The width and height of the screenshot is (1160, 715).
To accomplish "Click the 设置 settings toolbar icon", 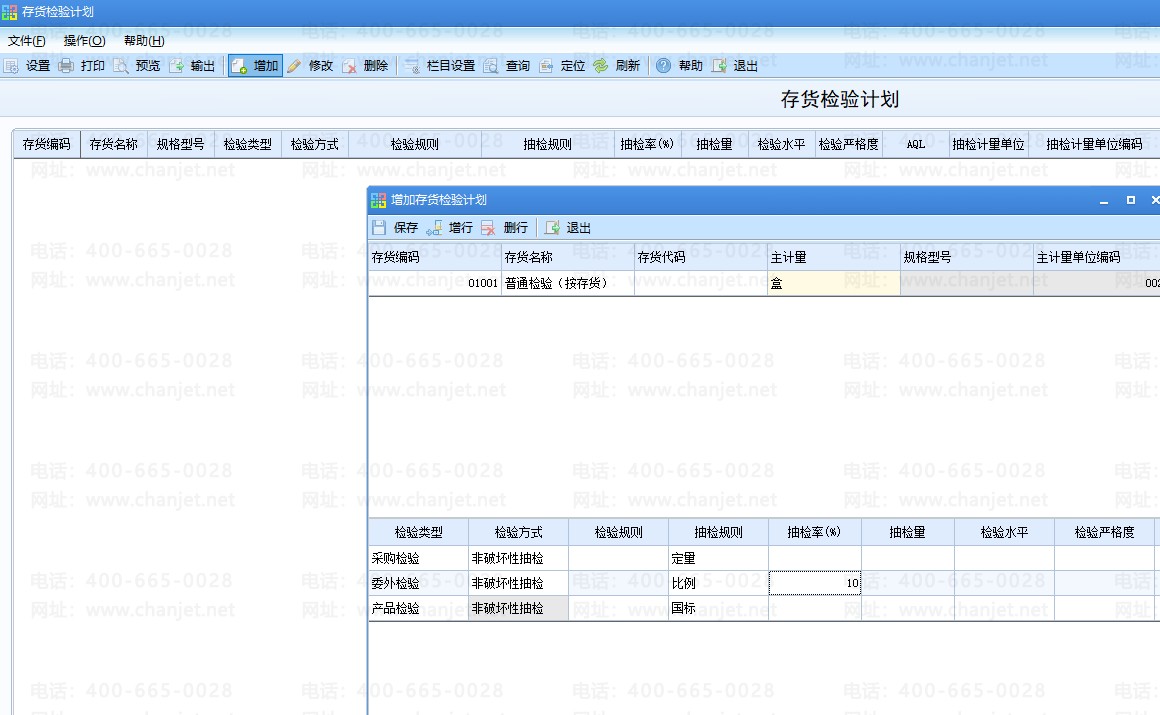I will [x=12, y=66].
